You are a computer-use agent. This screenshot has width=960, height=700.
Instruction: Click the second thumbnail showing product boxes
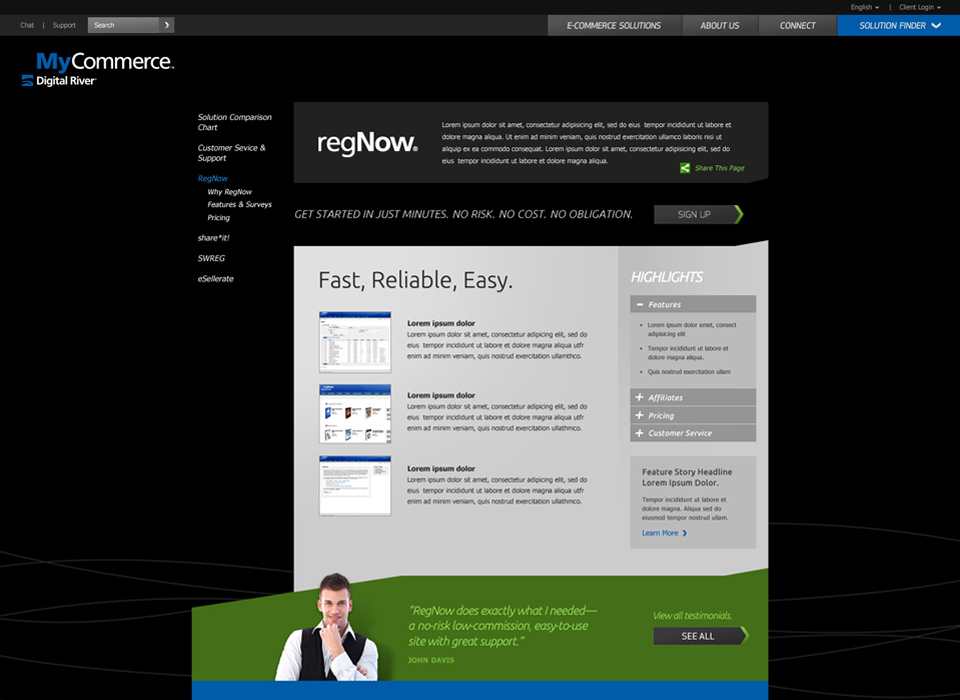[x=354, y=413]
